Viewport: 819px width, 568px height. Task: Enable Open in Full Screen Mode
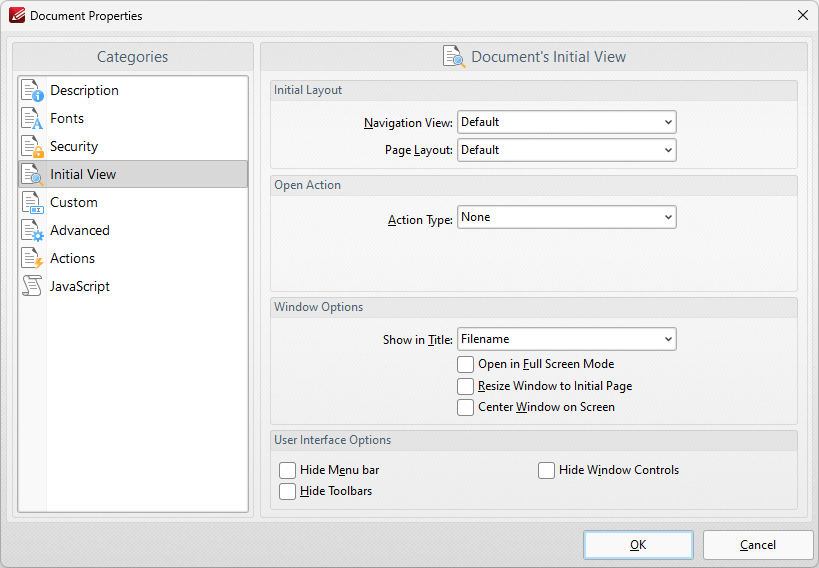(x=465, y=365)
